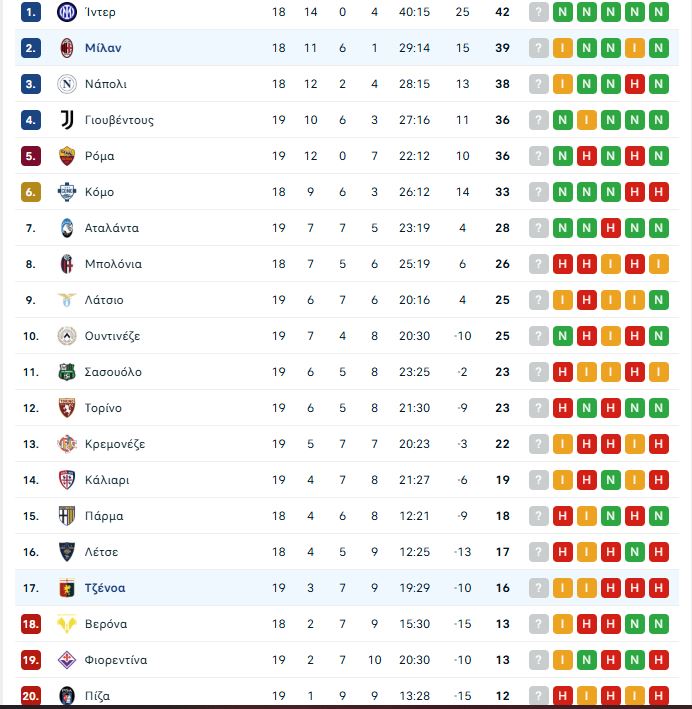Image resolution: width=692 pixels, height=709 pixels.
Task: Click the Milan club crest icon
Action: pos(67,48)
